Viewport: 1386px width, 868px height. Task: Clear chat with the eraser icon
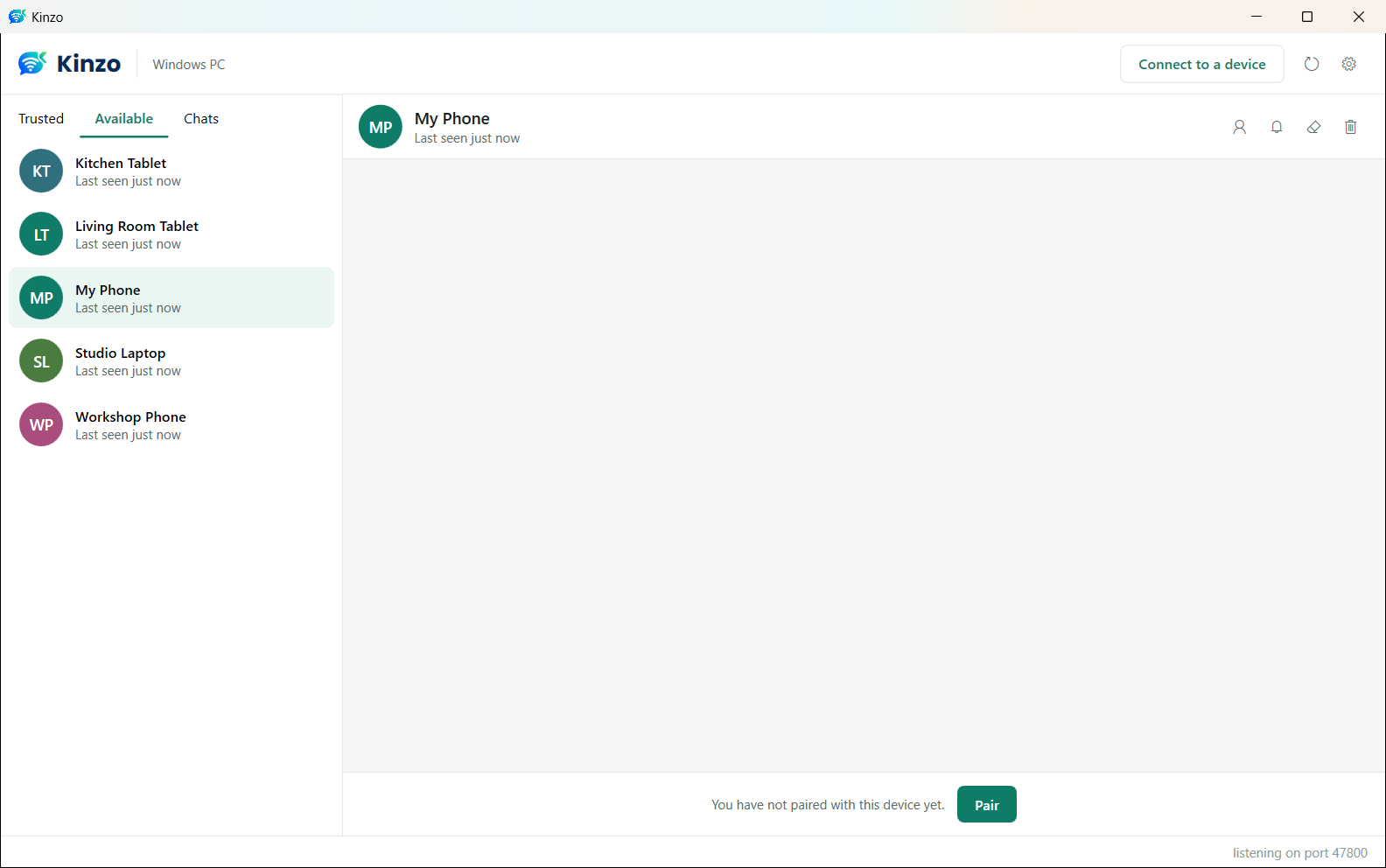[x=1313, y=127]
